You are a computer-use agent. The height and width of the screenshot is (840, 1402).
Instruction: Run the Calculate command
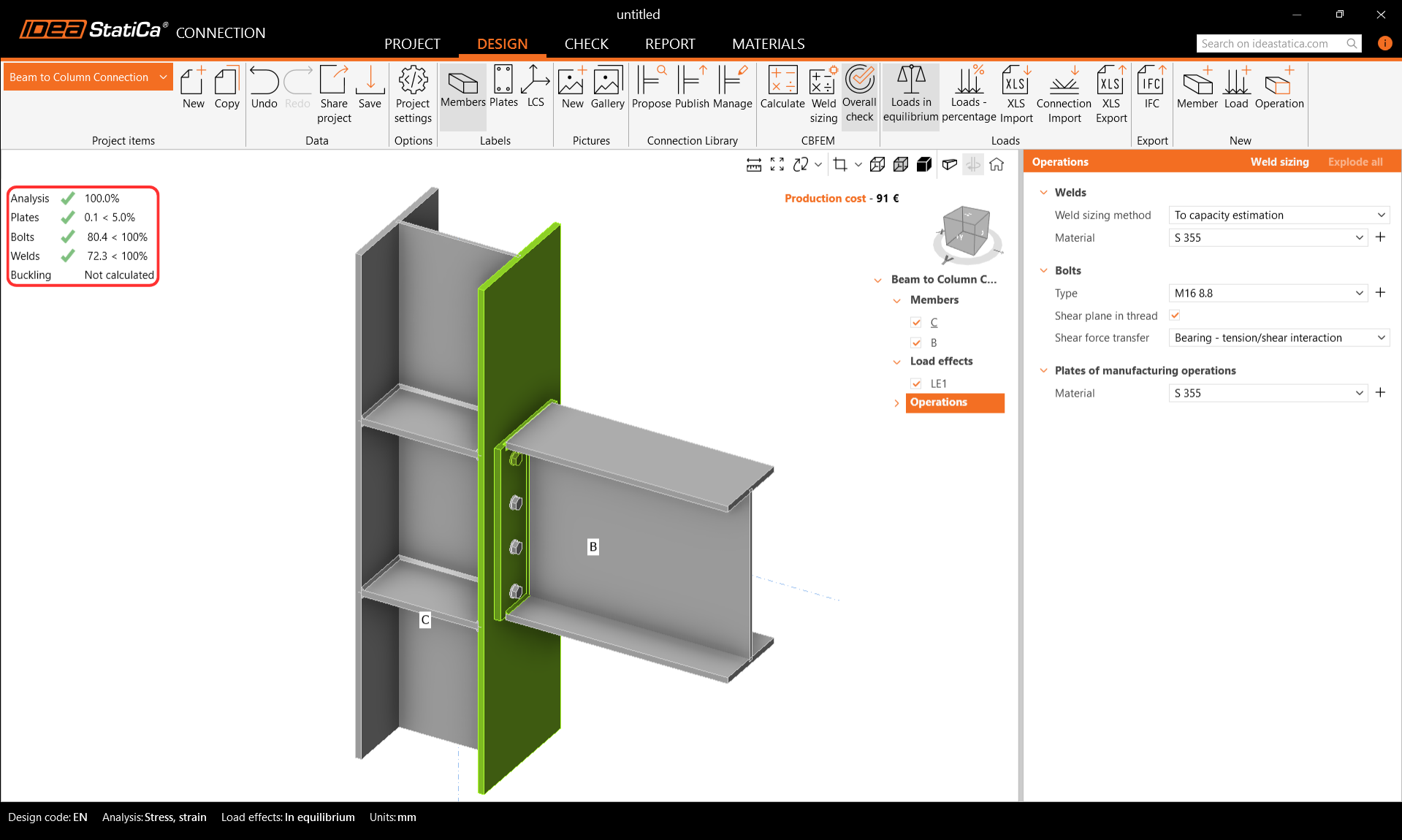click(x=782, y=88)
